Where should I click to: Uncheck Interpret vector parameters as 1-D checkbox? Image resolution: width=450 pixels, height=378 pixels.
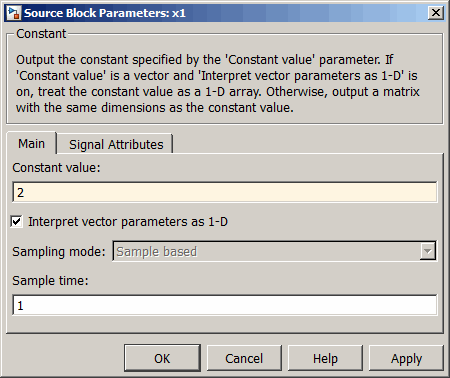click(16, 221)
